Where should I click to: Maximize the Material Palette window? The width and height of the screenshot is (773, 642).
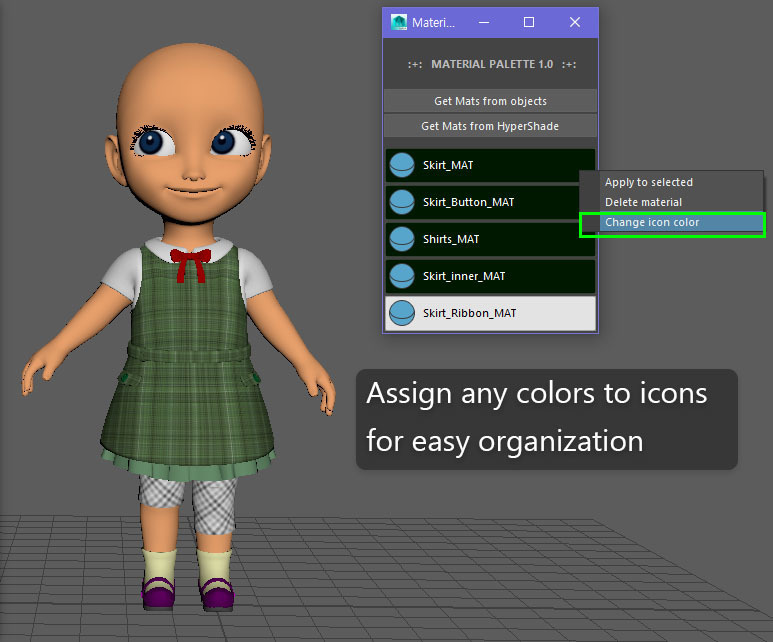coord(529,22)
